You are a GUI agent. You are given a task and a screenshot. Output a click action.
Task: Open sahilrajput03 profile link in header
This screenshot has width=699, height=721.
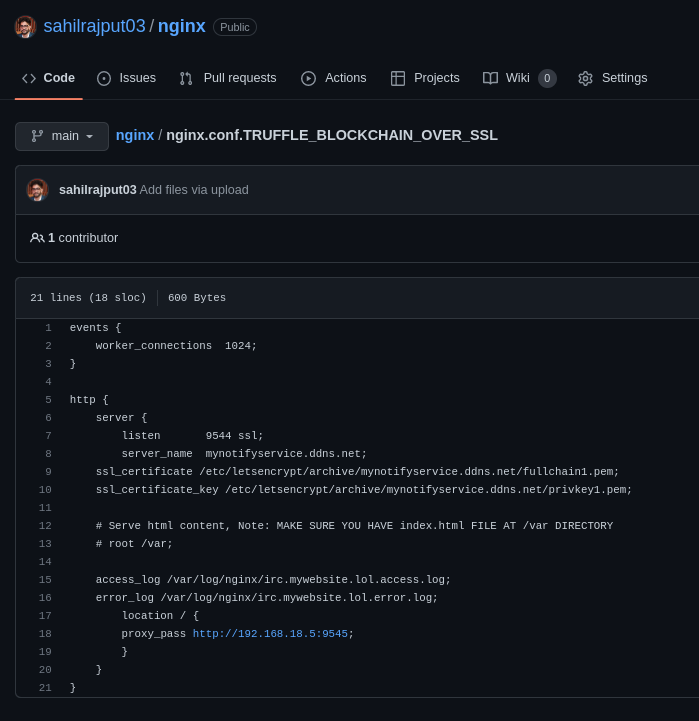click(x=94, y=26)
